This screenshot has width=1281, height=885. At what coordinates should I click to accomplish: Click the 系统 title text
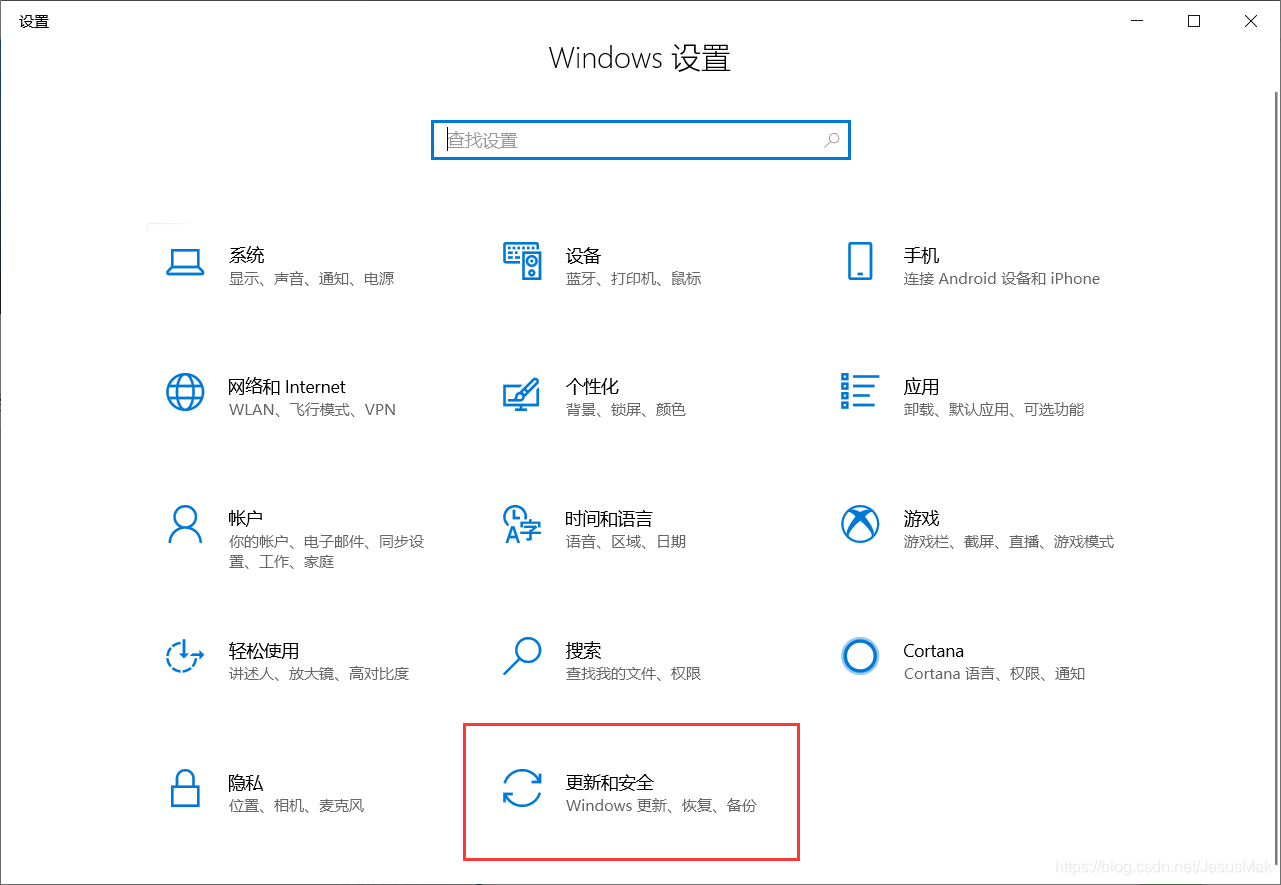coord(247,255)
